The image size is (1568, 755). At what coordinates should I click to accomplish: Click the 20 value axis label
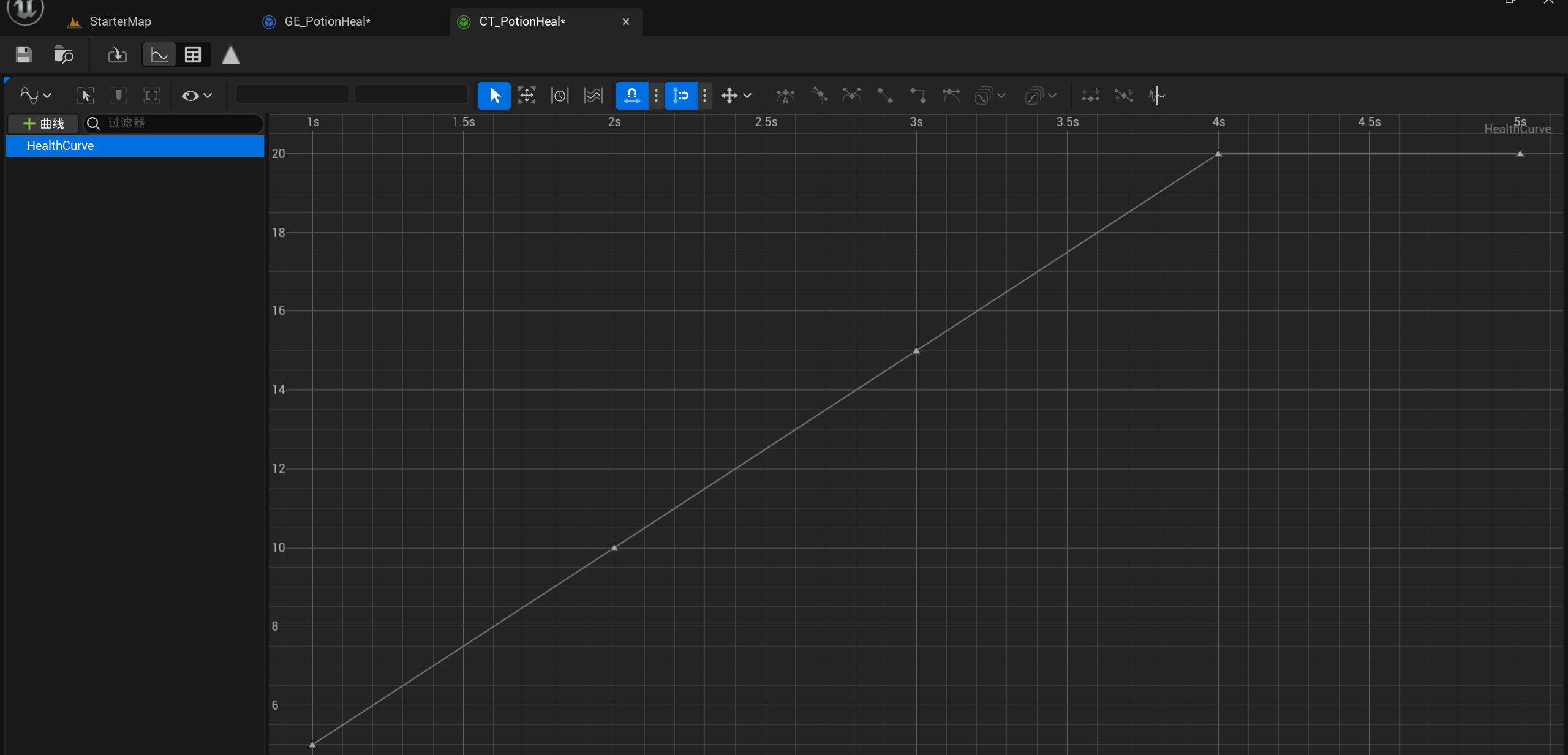pyautogui.click(x=279, y=154)
